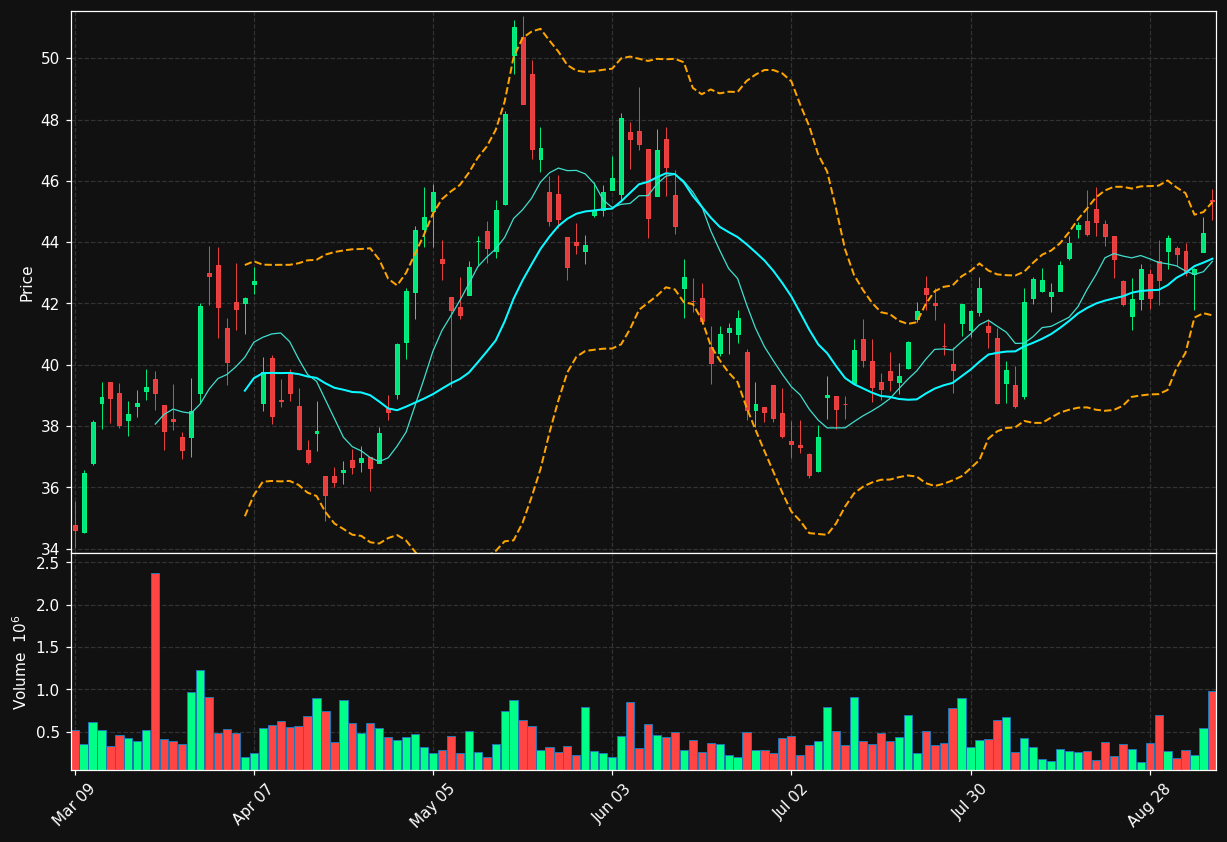Click the price tick label "44"
Image resolution: width=1227 pixels, height=842 pixels.
click(x=52, y=243)
